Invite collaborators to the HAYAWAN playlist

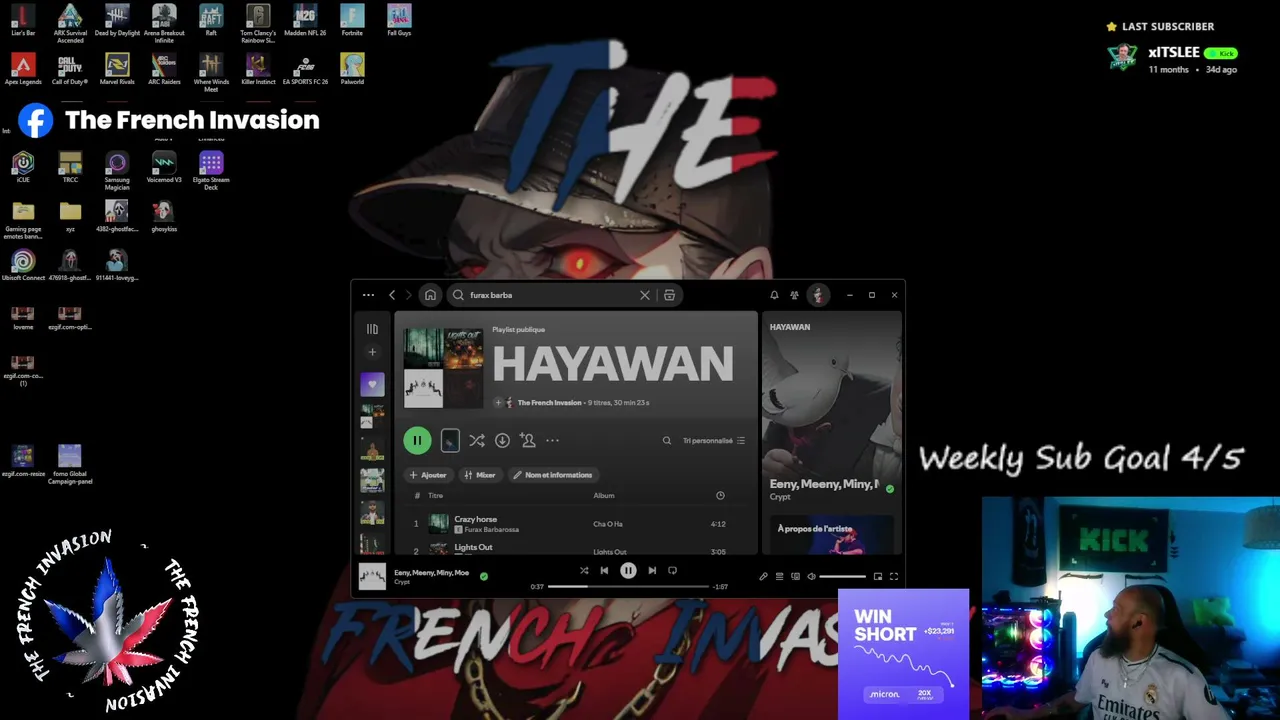[x=527, y=440]
